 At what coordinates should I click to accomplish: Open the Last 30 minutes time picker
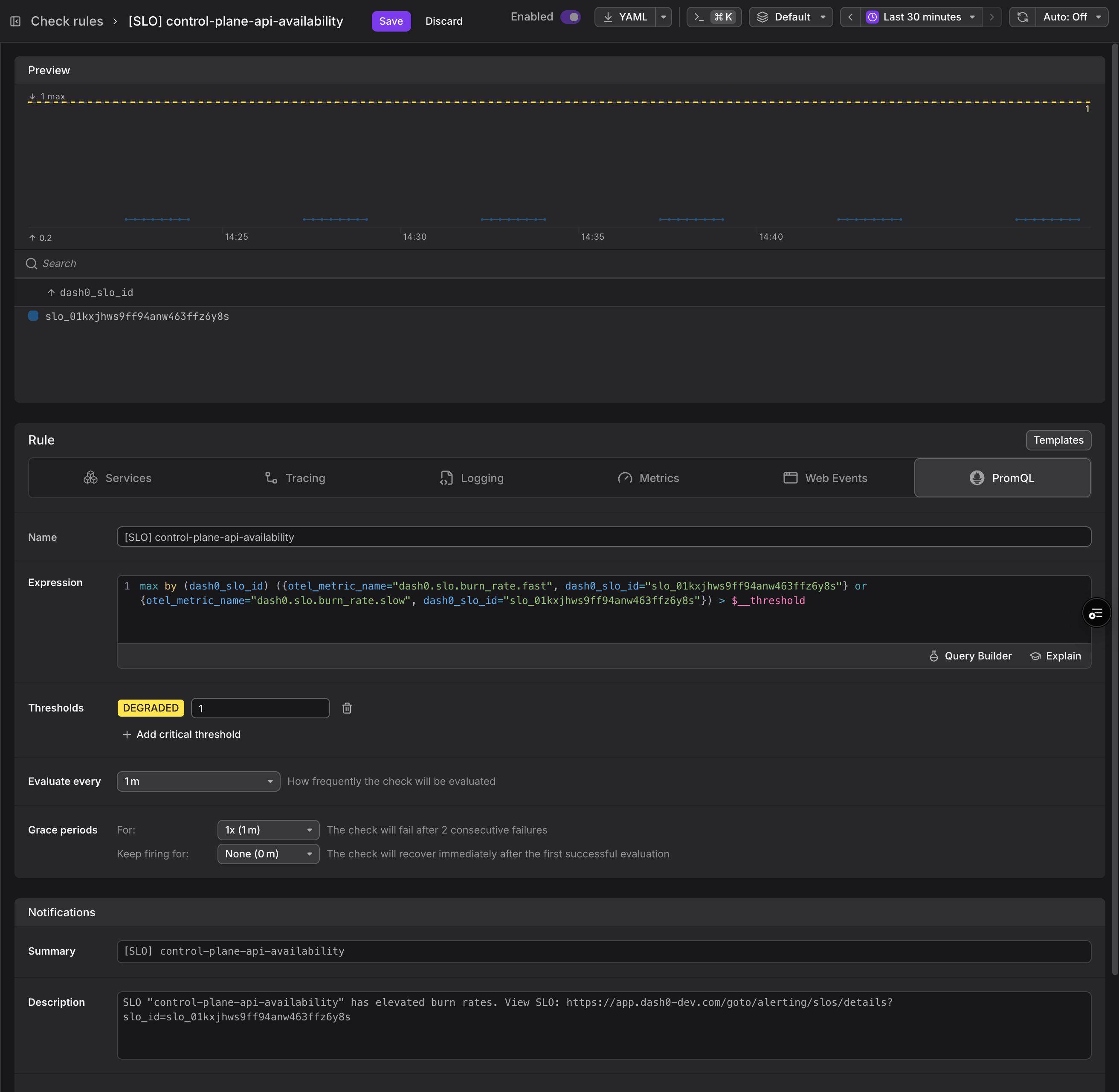[x=921, y=17]
